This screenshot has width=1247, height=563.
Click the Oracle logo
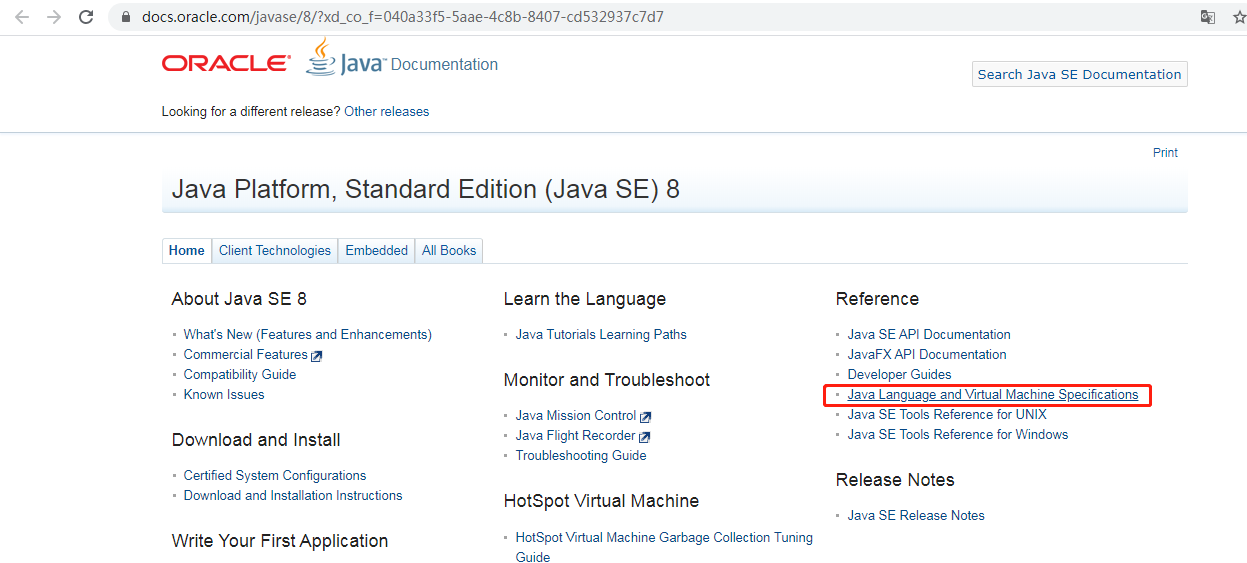(226, 64)
